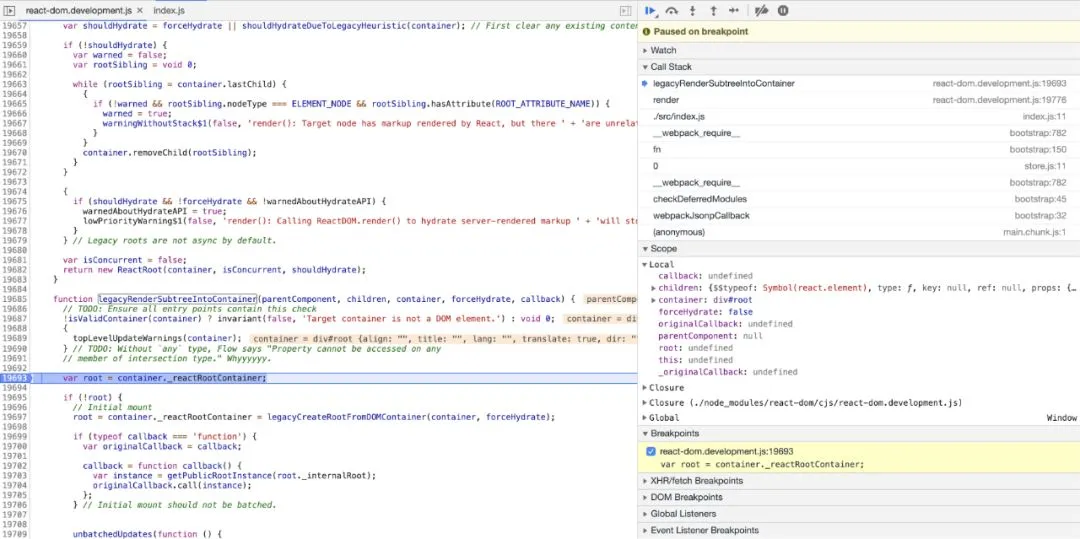This screenshot has height=539, width=1080.
Task: Step into the next function call
Action: click(x=692, y=10)
